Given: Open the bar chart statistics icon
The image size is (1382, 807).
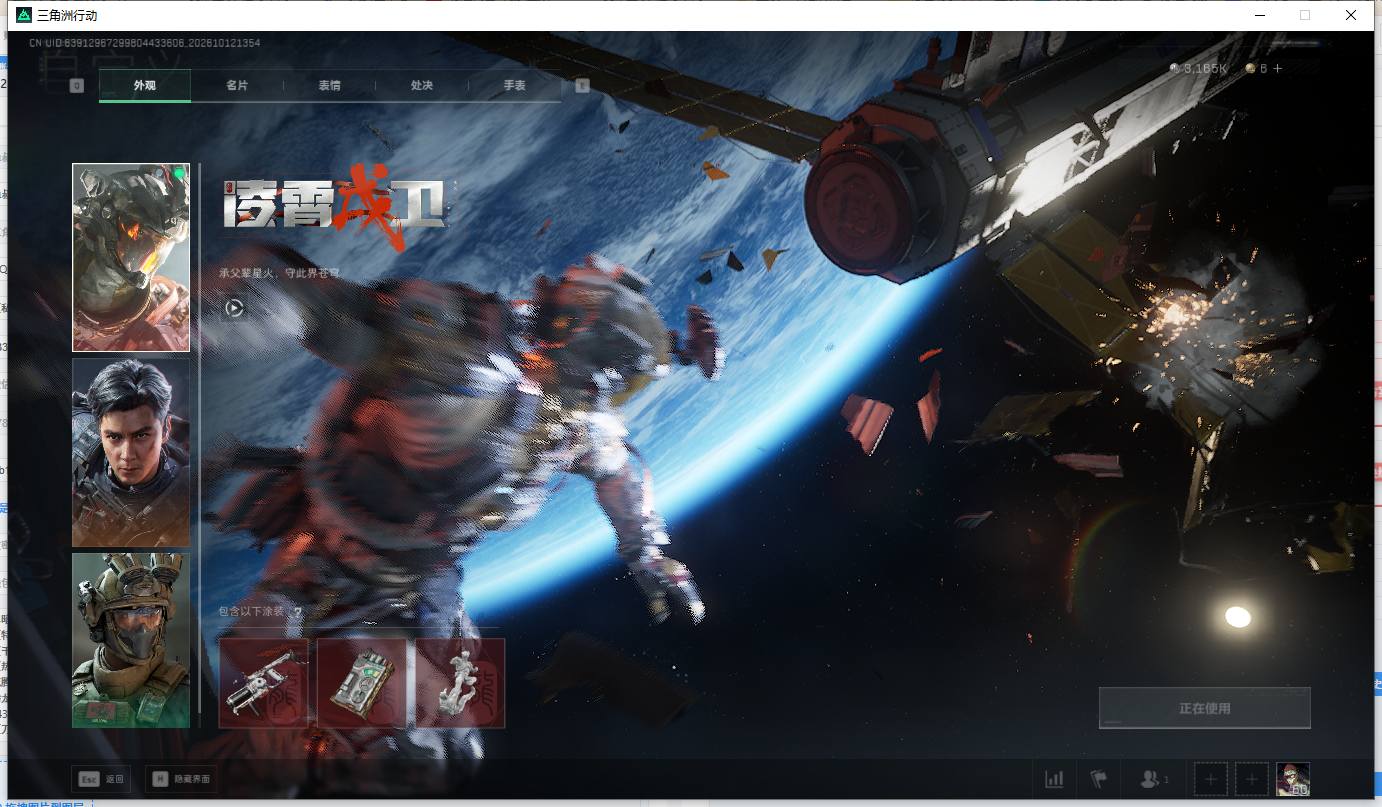Looking at the screenshot, I should coord(1054,779).
